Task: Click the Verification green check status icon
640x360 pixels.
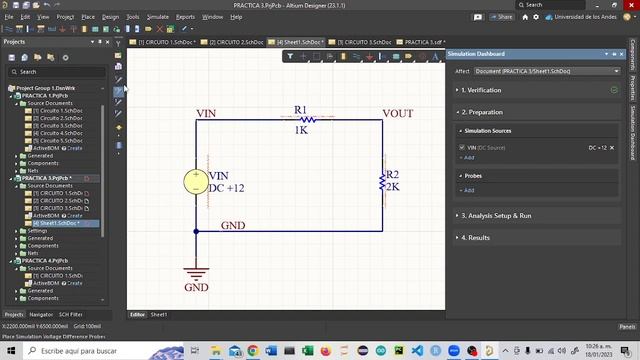Action: pos(614,90)
